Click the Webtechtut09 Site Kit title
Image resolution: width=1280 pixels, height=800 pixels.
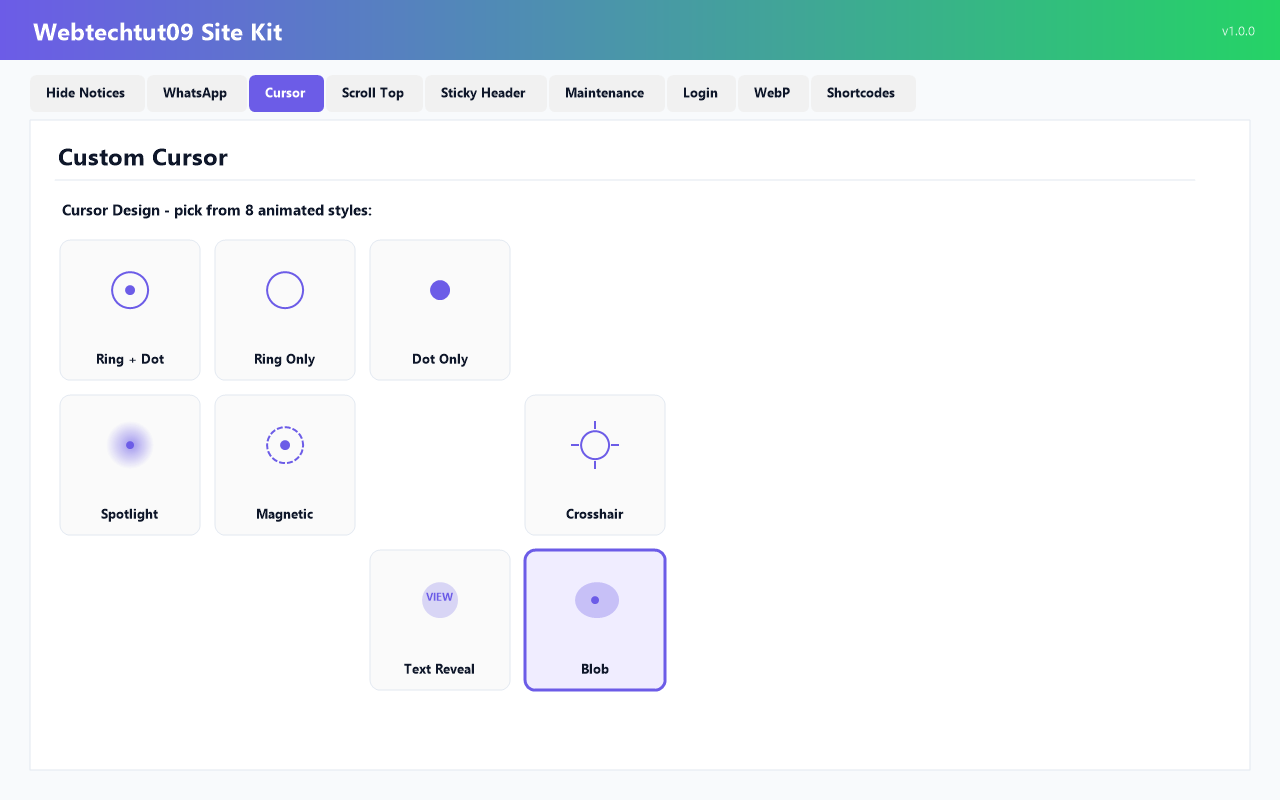click(158, 32)
